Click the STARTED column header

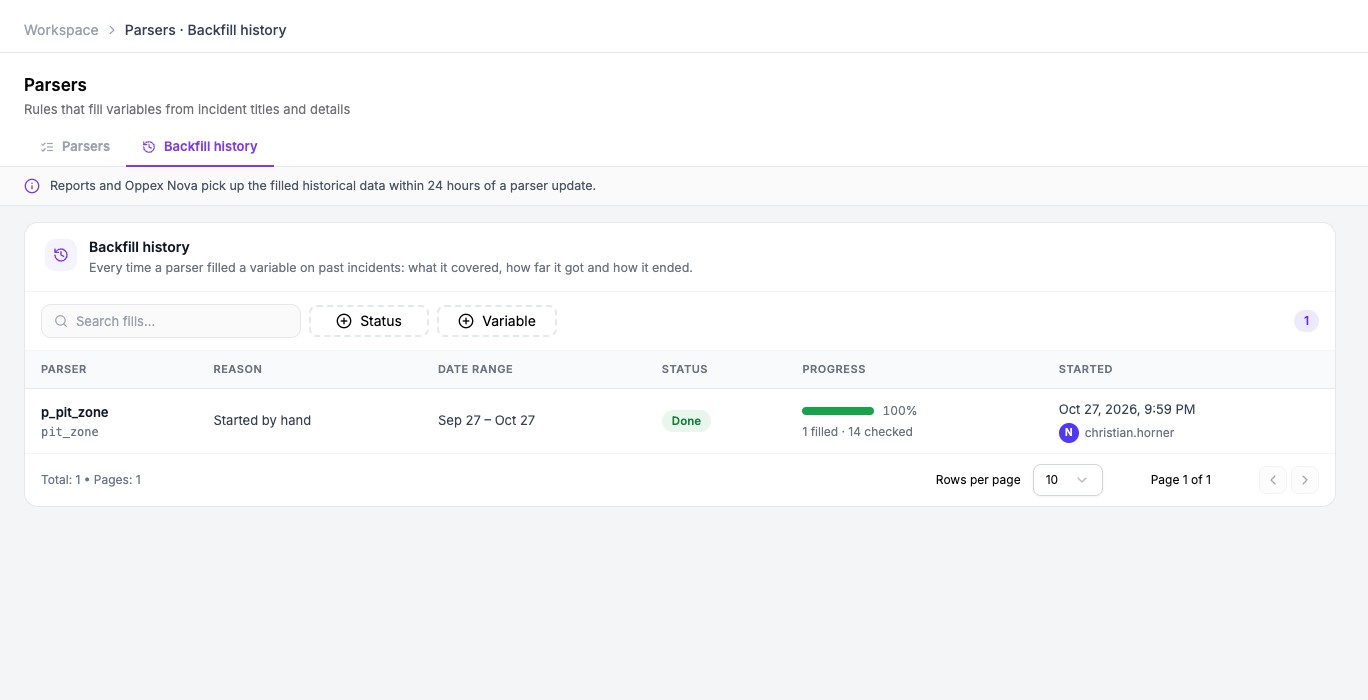click(1086, 369)
